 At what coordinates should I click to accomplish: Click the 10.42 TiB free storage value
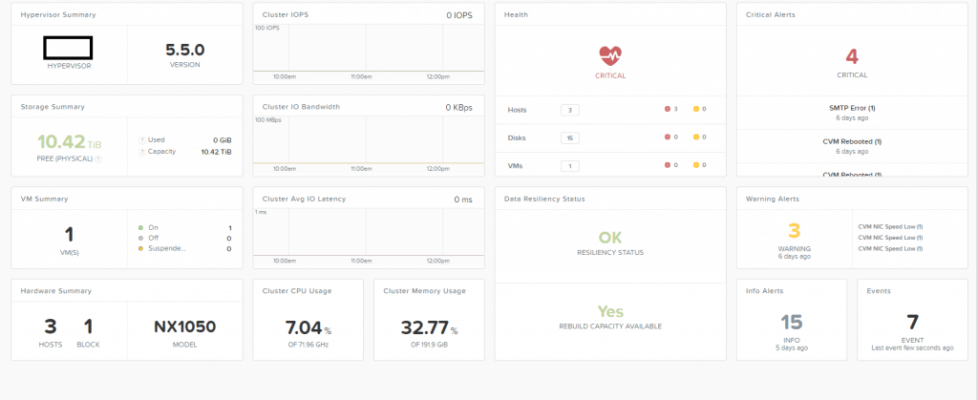click(69, 142)
